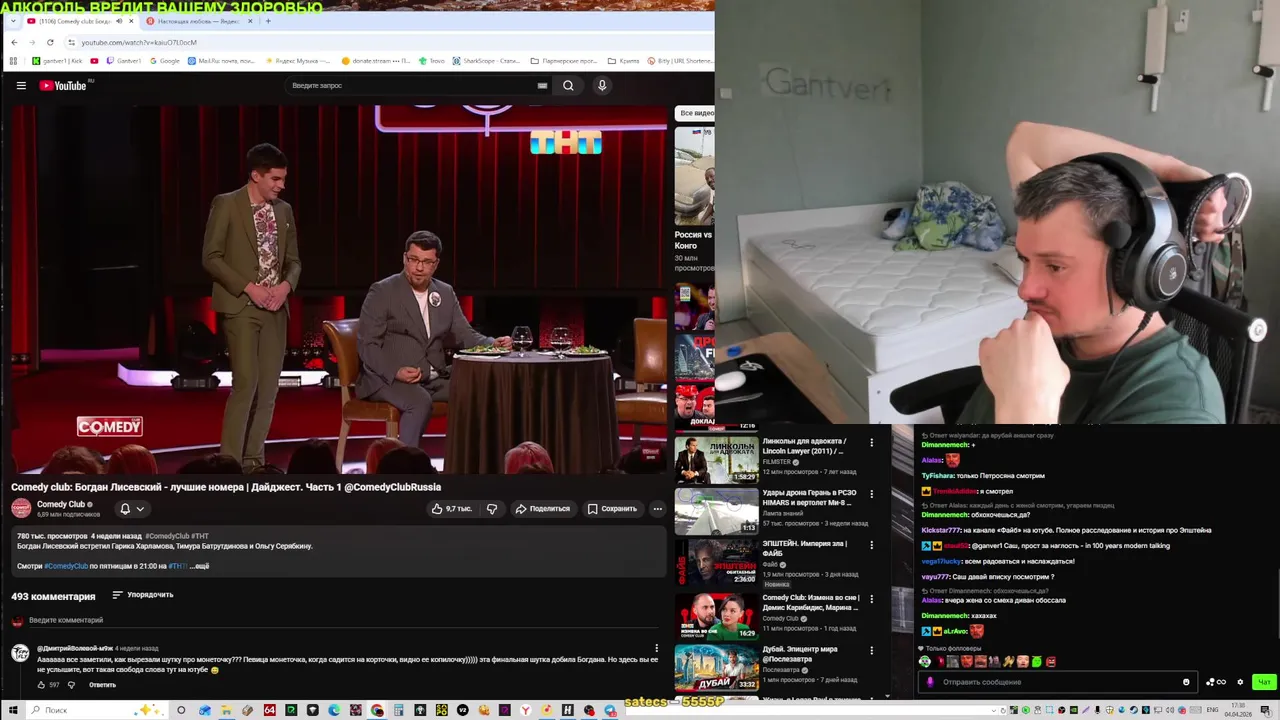Go to the YouTube home logo
Screen dimensions: 1280x720
pyautogui.click(x=63, y=86)
